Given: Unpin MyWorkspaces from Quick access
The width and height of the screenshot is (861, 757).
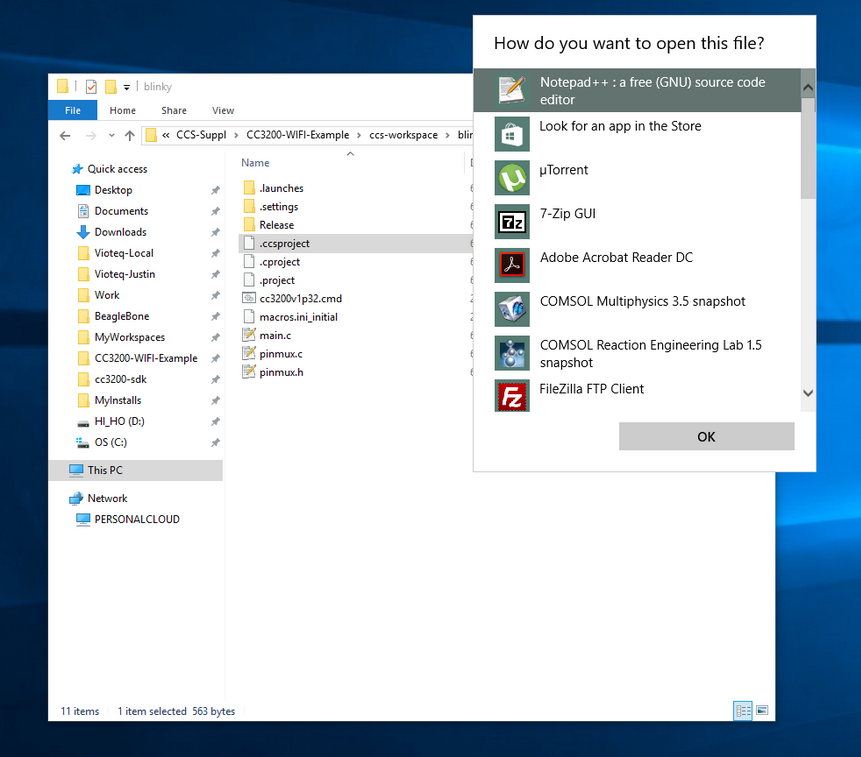Looking at the screenshot, I should point(215,338).
